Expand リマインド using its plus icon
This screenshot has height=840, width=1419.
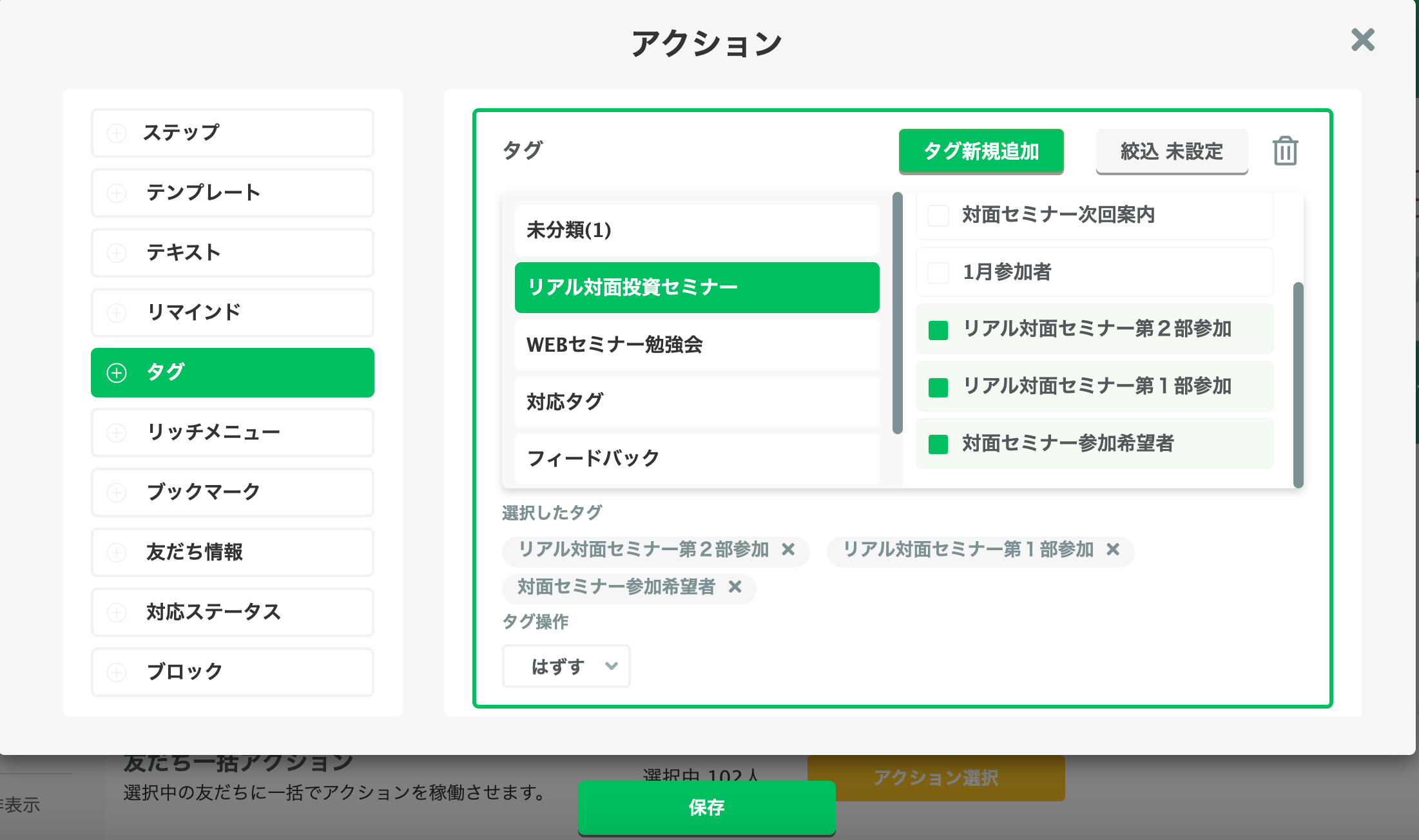[x=117, y=312]
